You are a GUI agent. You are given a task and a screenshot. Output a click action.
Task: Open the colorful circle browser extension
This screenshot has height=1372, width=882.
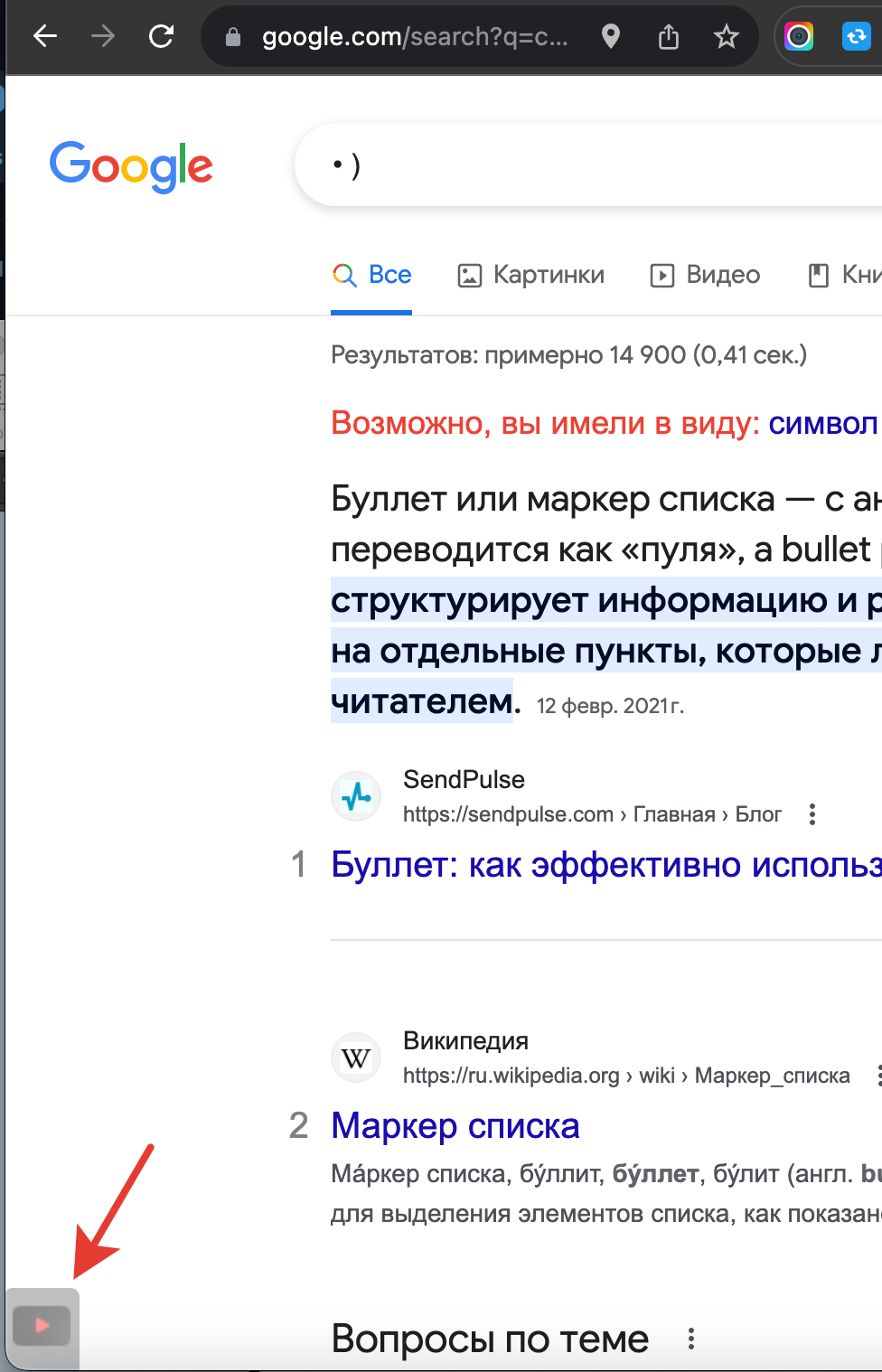pos(799,36)
